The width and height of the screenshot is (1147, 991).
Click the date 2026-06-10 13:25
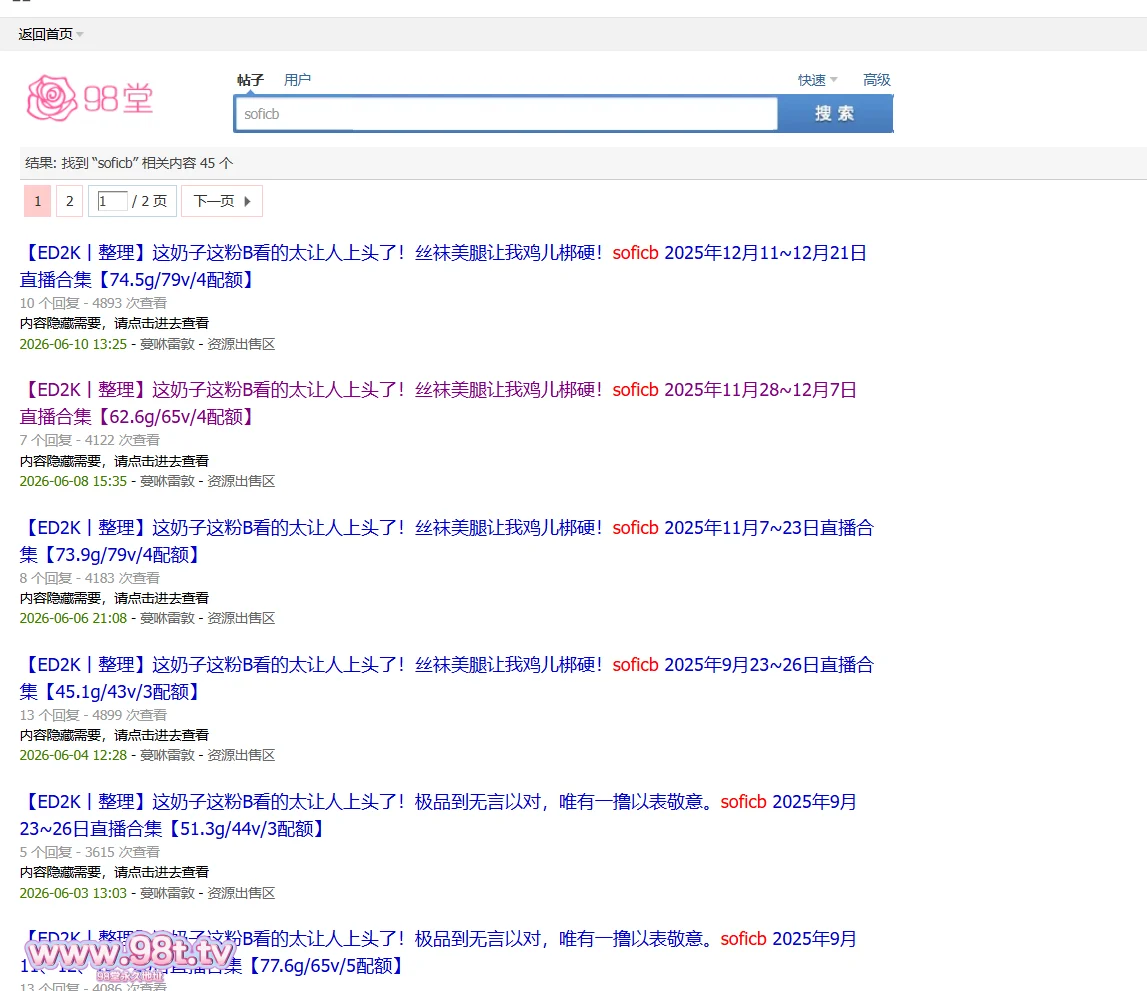coord(73,344)
